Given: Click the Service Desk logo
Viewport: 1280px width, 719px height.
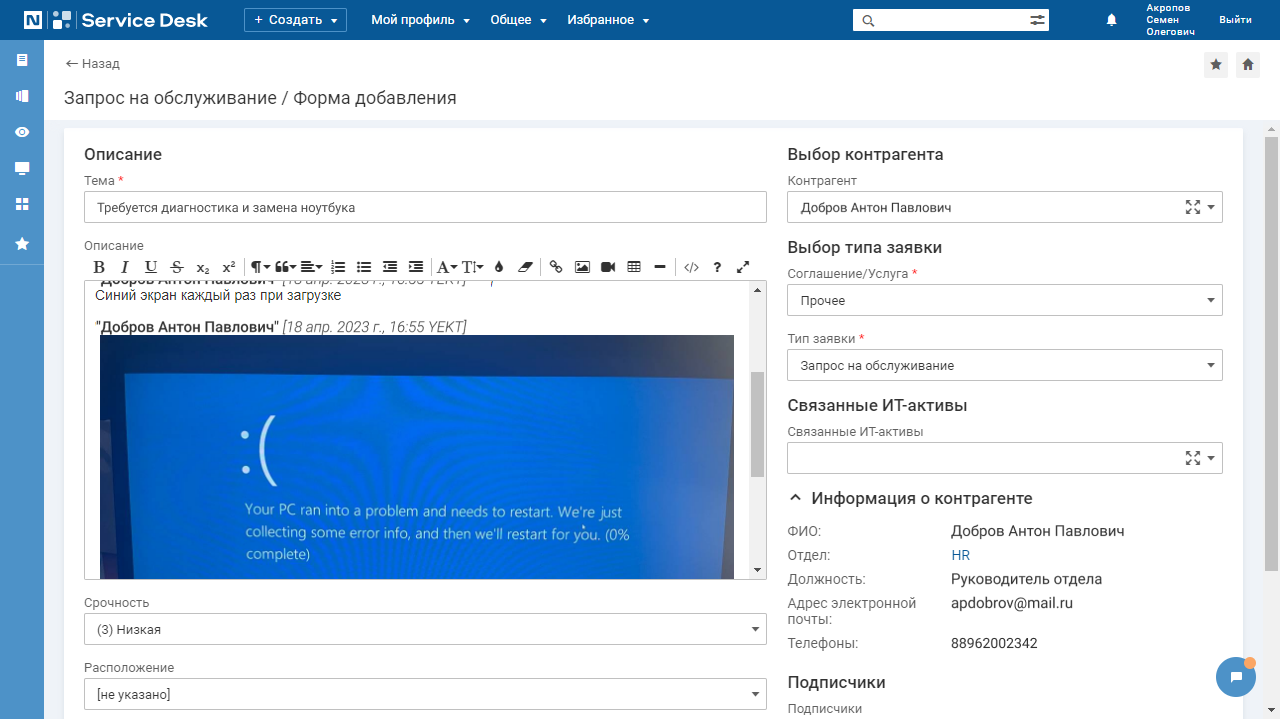Looking at the screenshot, I should [116, 20].
